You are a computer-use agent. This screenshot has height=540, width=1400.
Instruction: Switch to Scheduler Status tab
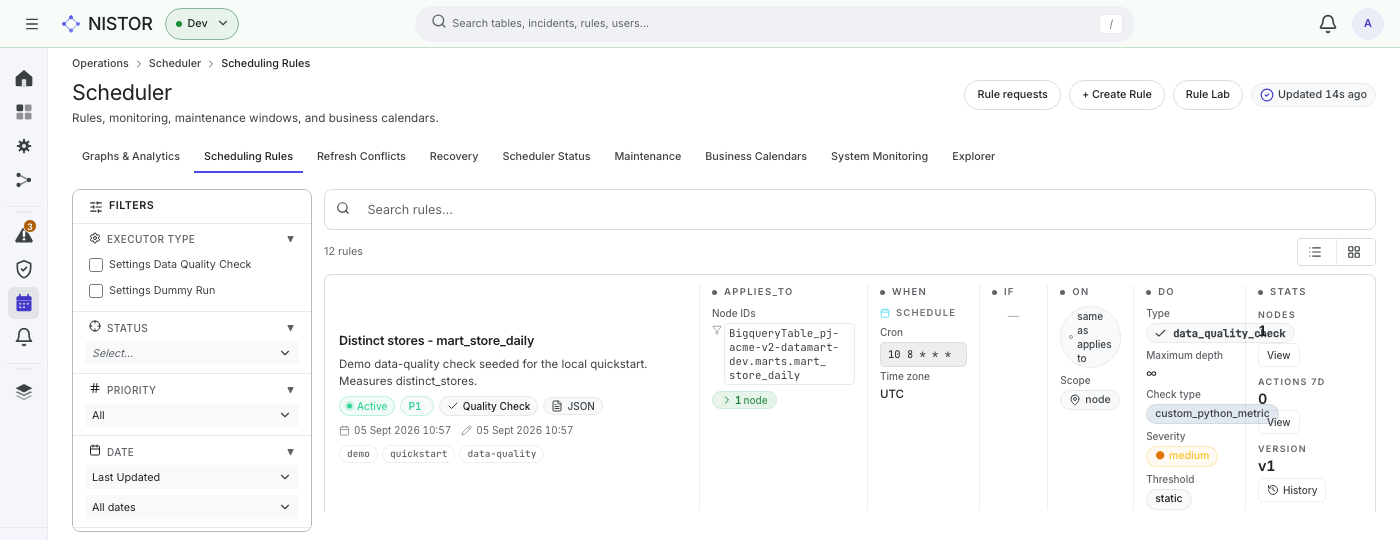coord(546,156)
